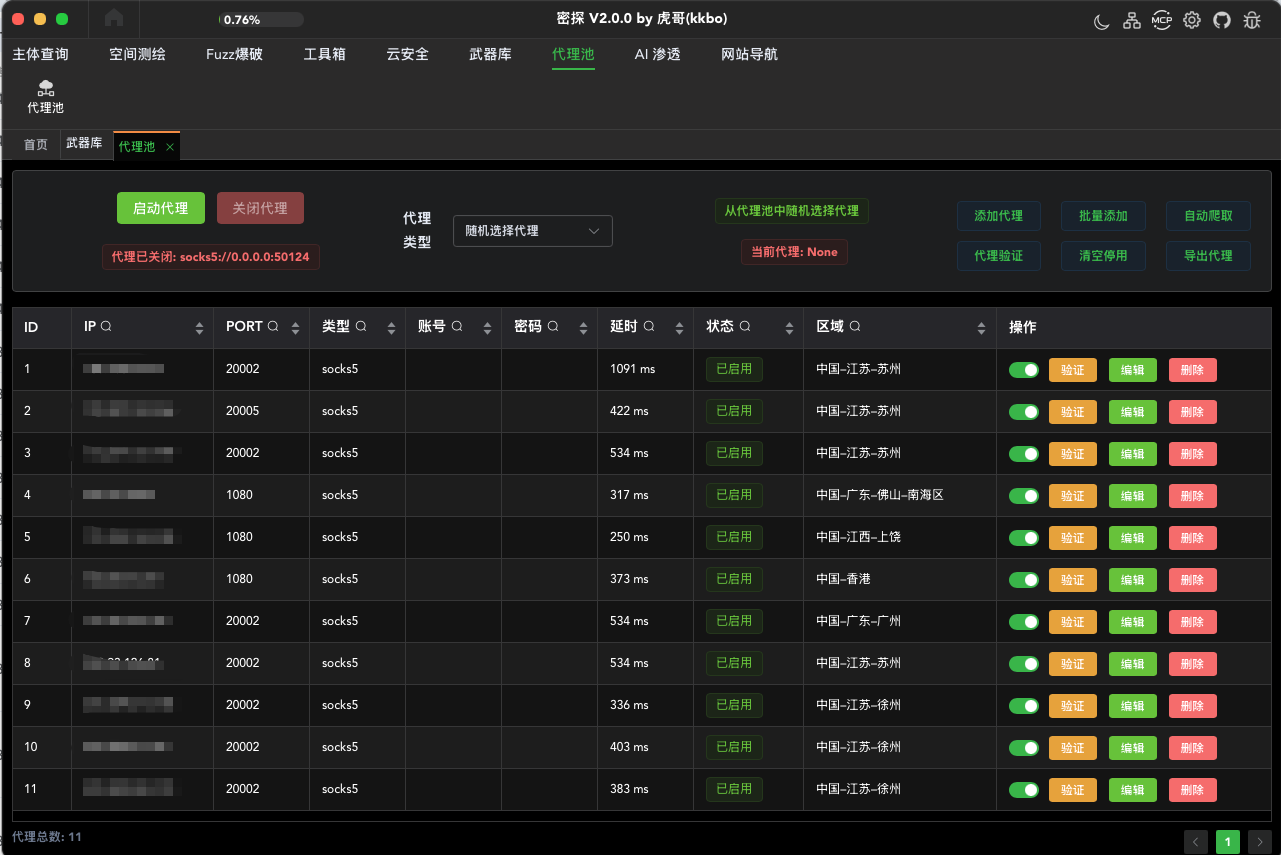Viewport: 1281px width, 855px height.
Task: Open 主体查询 menu
Action: (41, 54)
